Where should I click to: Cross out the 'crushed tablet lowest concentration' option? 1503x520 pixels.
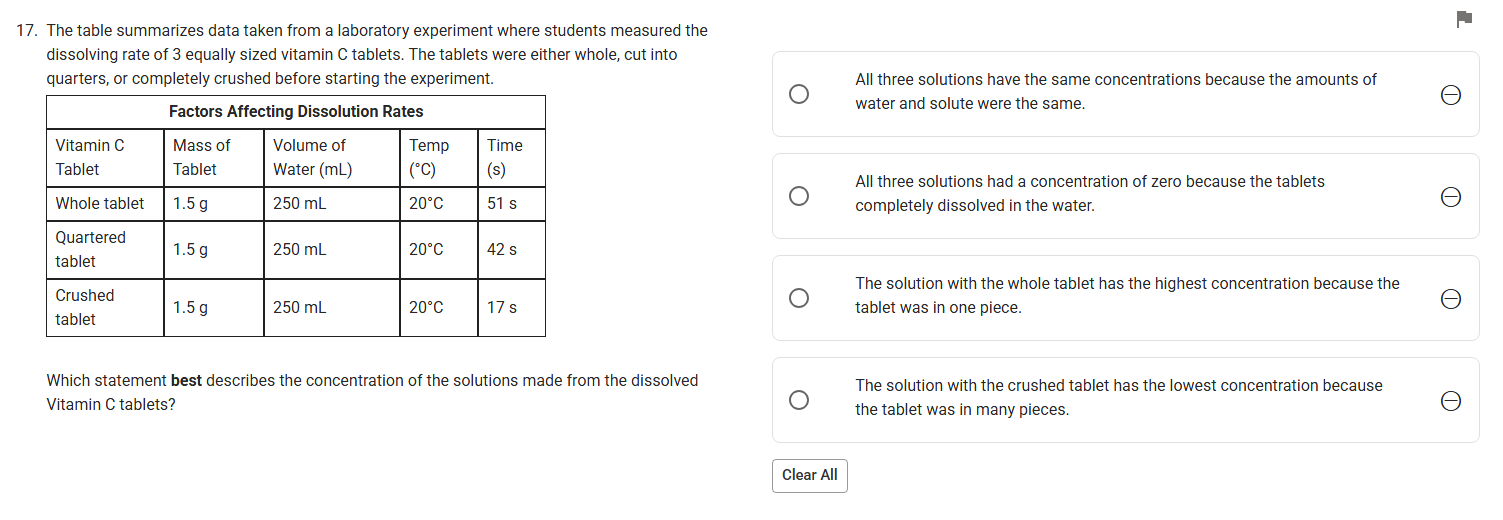coord(1451,400)
